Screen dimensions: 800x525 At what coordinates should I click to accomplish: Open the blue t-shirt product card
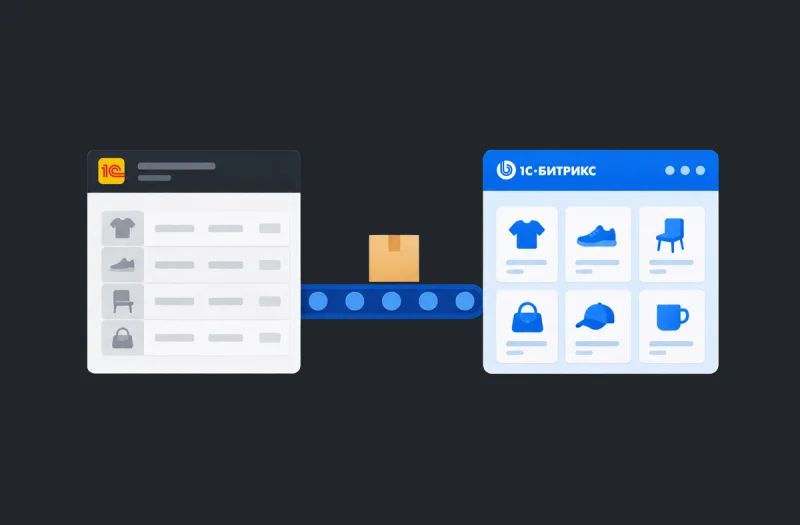(527, 244)
